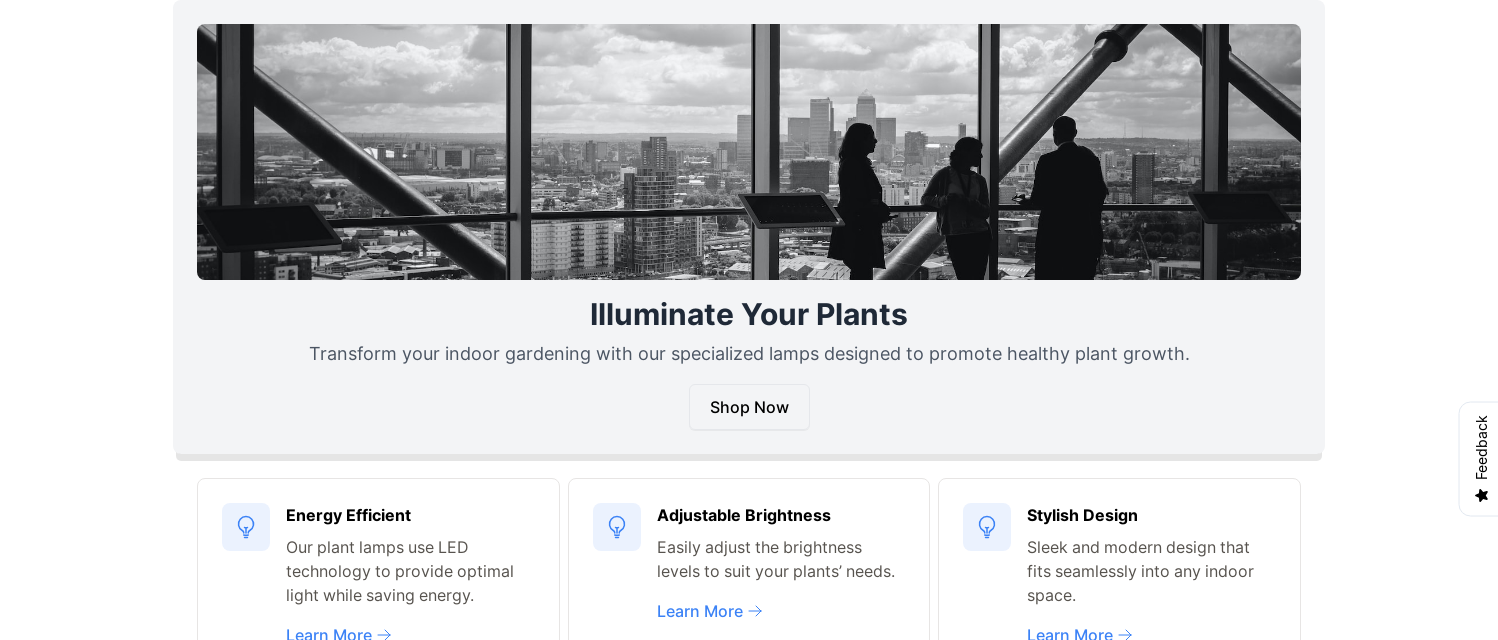This screenshot has height=640, width=1498.
Task: Click the Sleek and modern design description
Action: (x=1140, y=571)
